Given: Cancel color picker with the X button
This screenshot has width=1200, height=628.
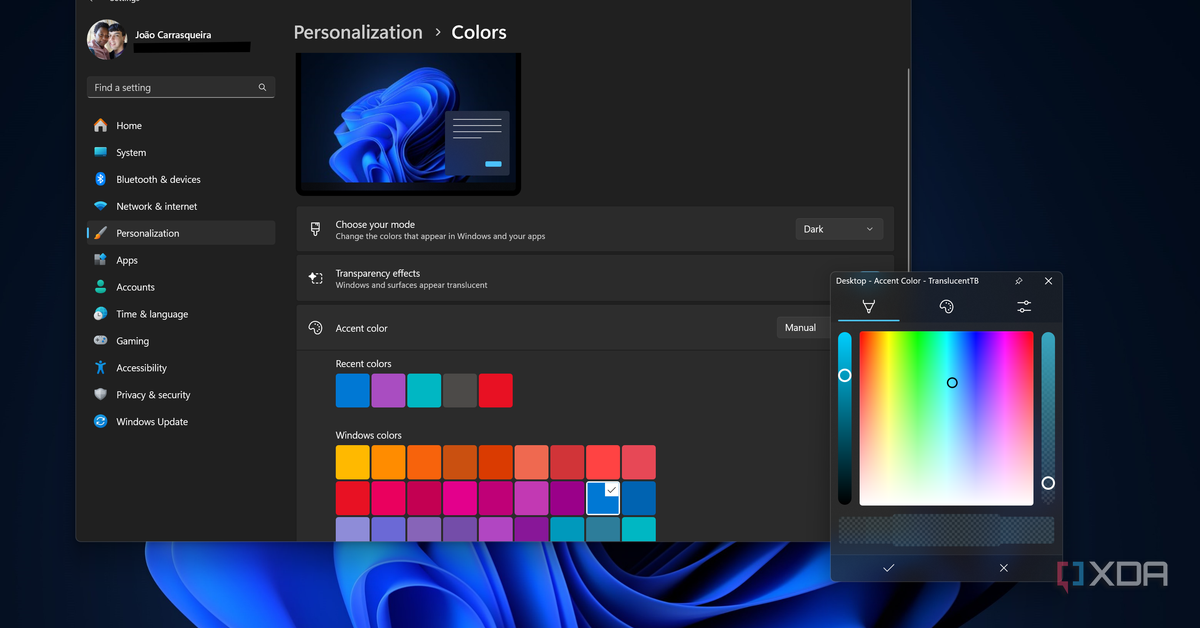Looking at the screenshot, I should pos(1004,568).
